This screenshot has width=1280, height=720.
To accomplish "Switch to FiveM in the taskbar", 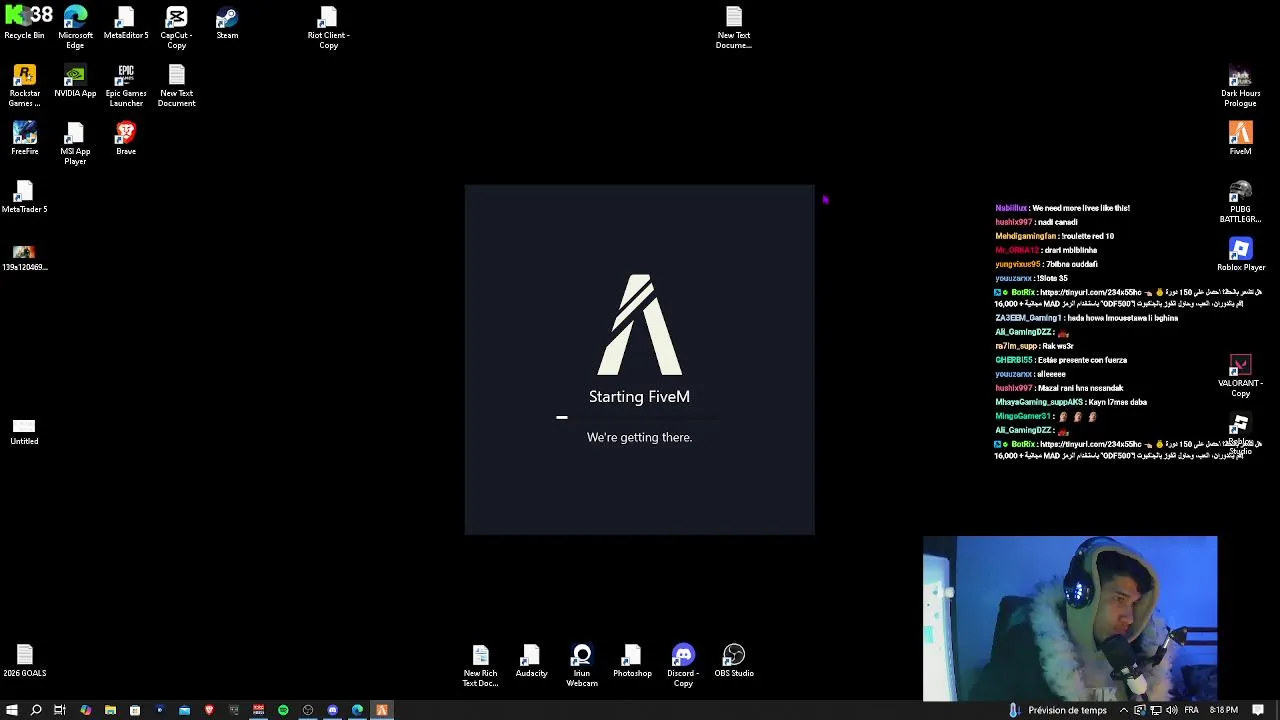I will tap(382, 710).
